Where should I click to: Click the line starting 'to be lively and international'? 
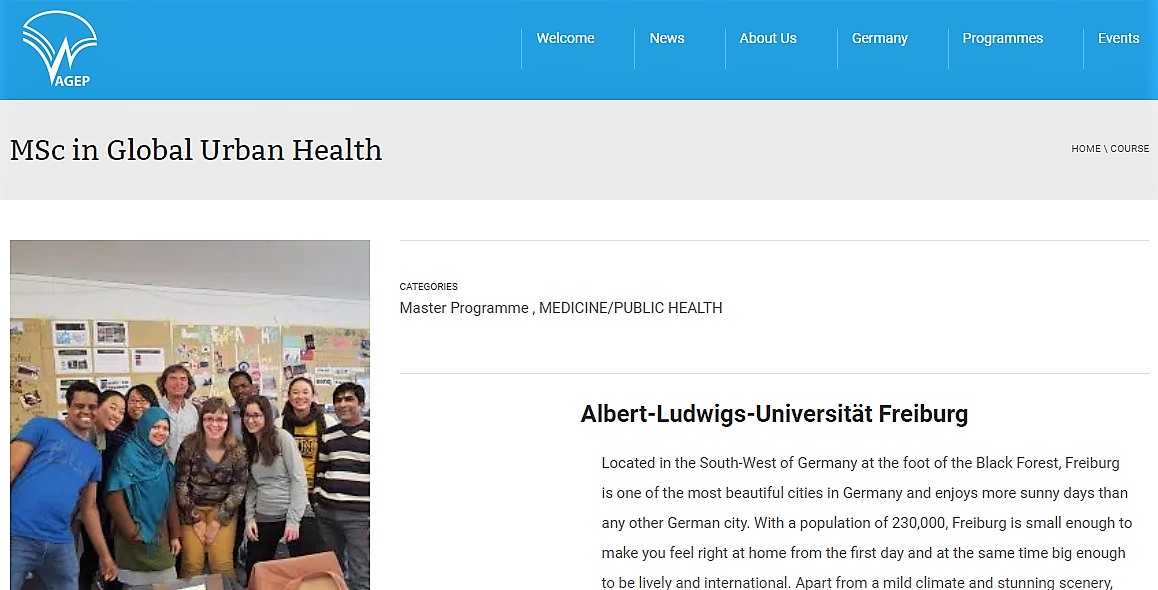pos(857,583)
